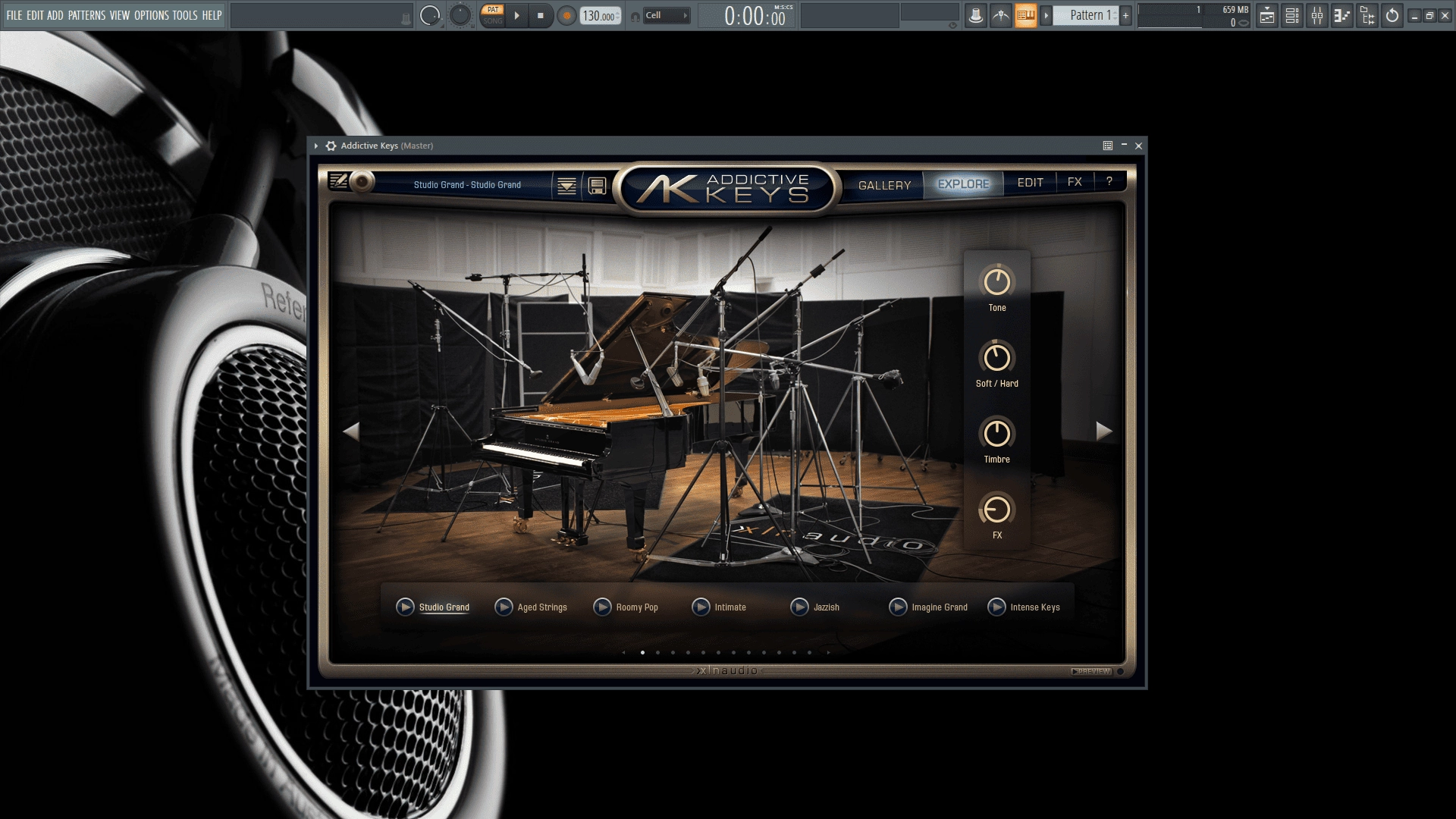Click the undo history circular arrow icon
Screen dimensions: 1456x819
(x=1392, y=15)
